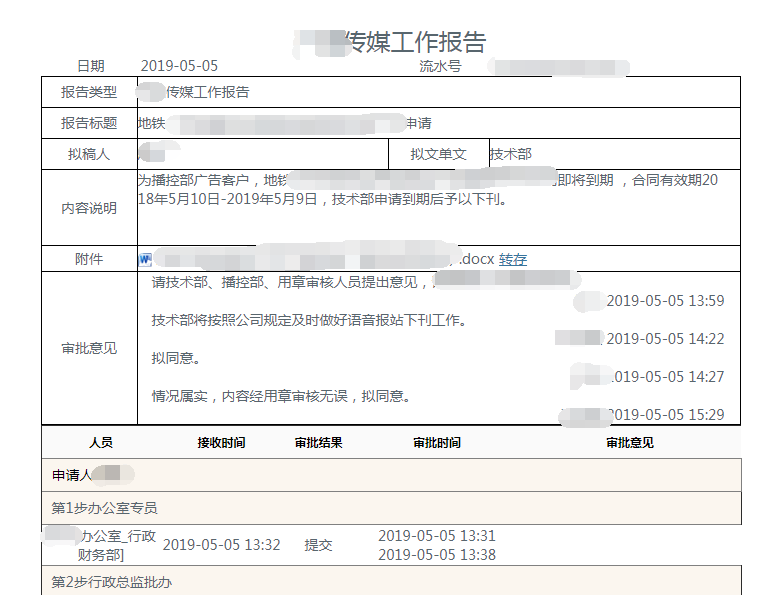Image resolution: width=782 pixels, height=595 pixels.
Task: Select the 流水号 label
Action: tap(440, 66)
